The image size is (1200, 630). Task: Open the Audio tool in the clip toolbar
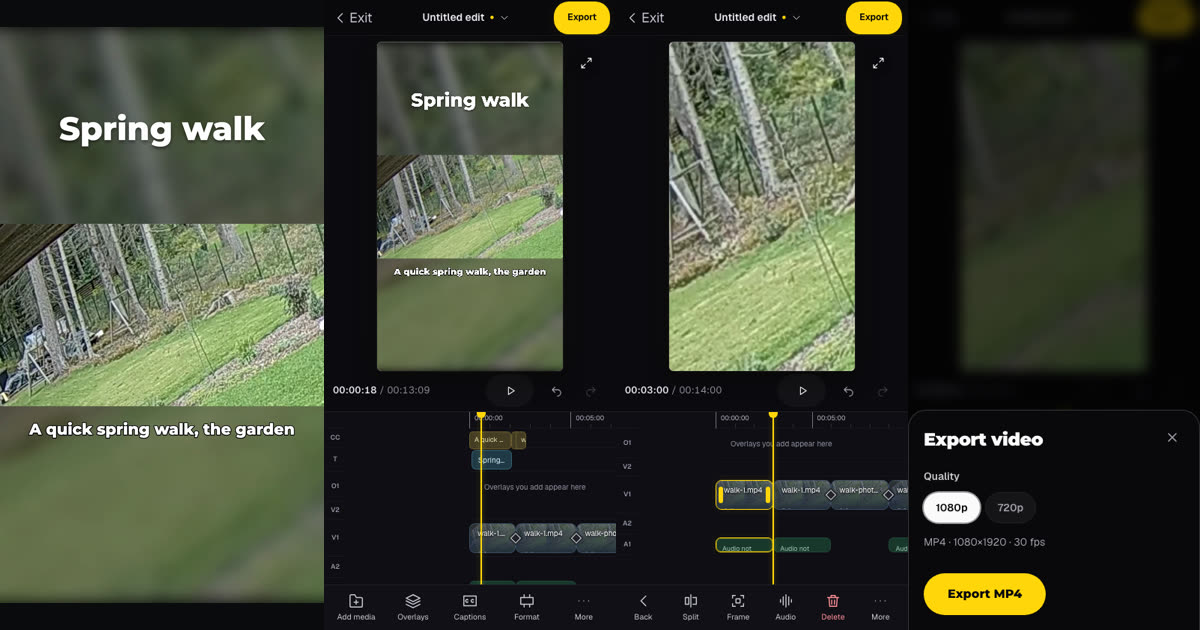[x=786, y=607]
